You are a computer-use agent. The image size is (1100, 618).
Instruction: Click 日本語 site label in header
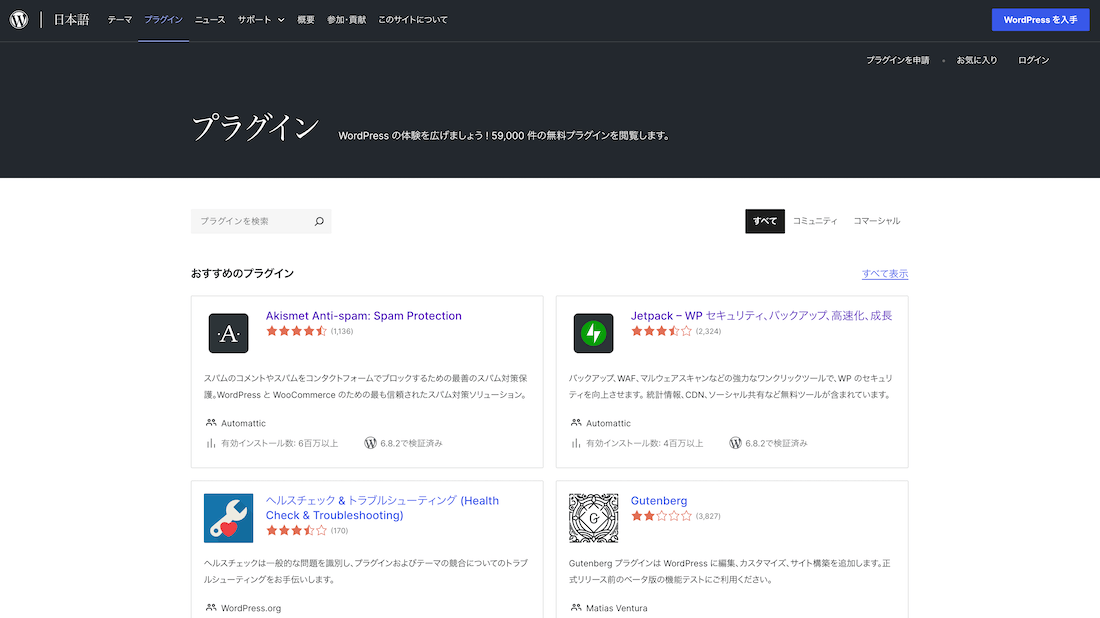point(72,20)
